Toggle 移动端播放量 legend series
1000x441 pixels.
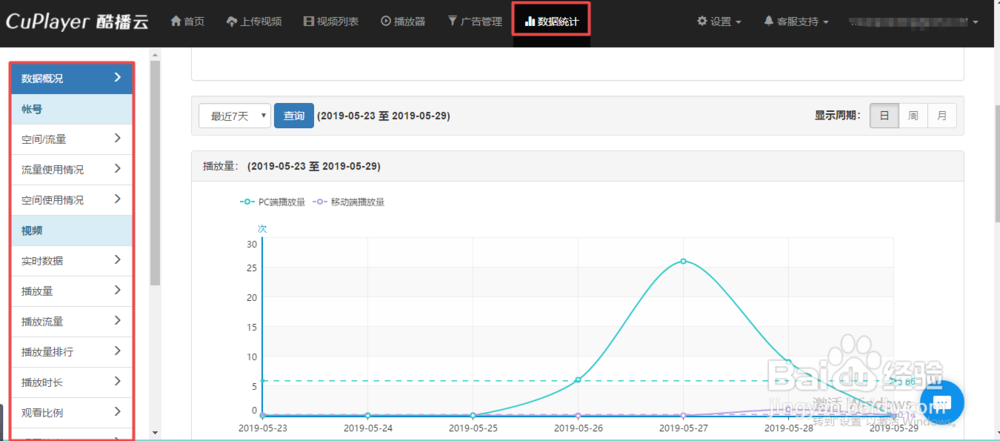(349, 202)
